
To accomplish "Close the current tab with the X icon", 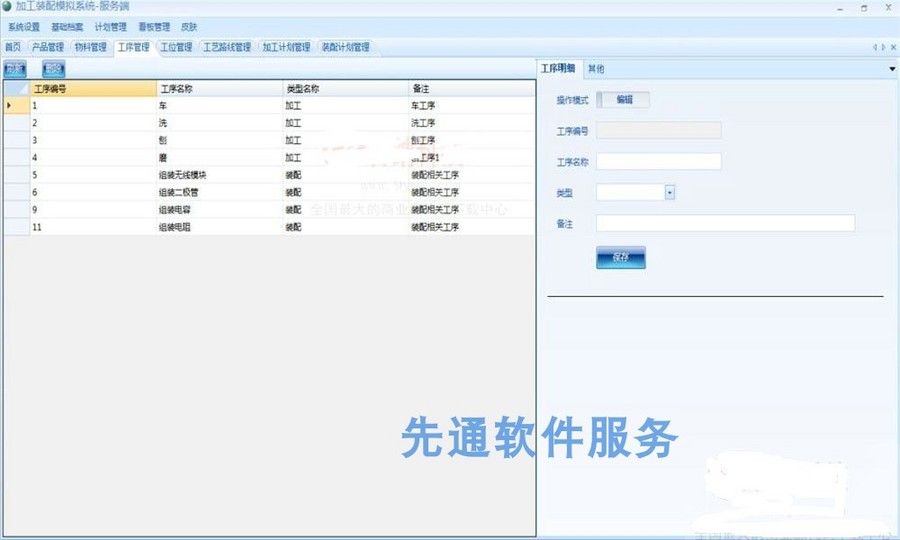I will (x=894, y=47).
